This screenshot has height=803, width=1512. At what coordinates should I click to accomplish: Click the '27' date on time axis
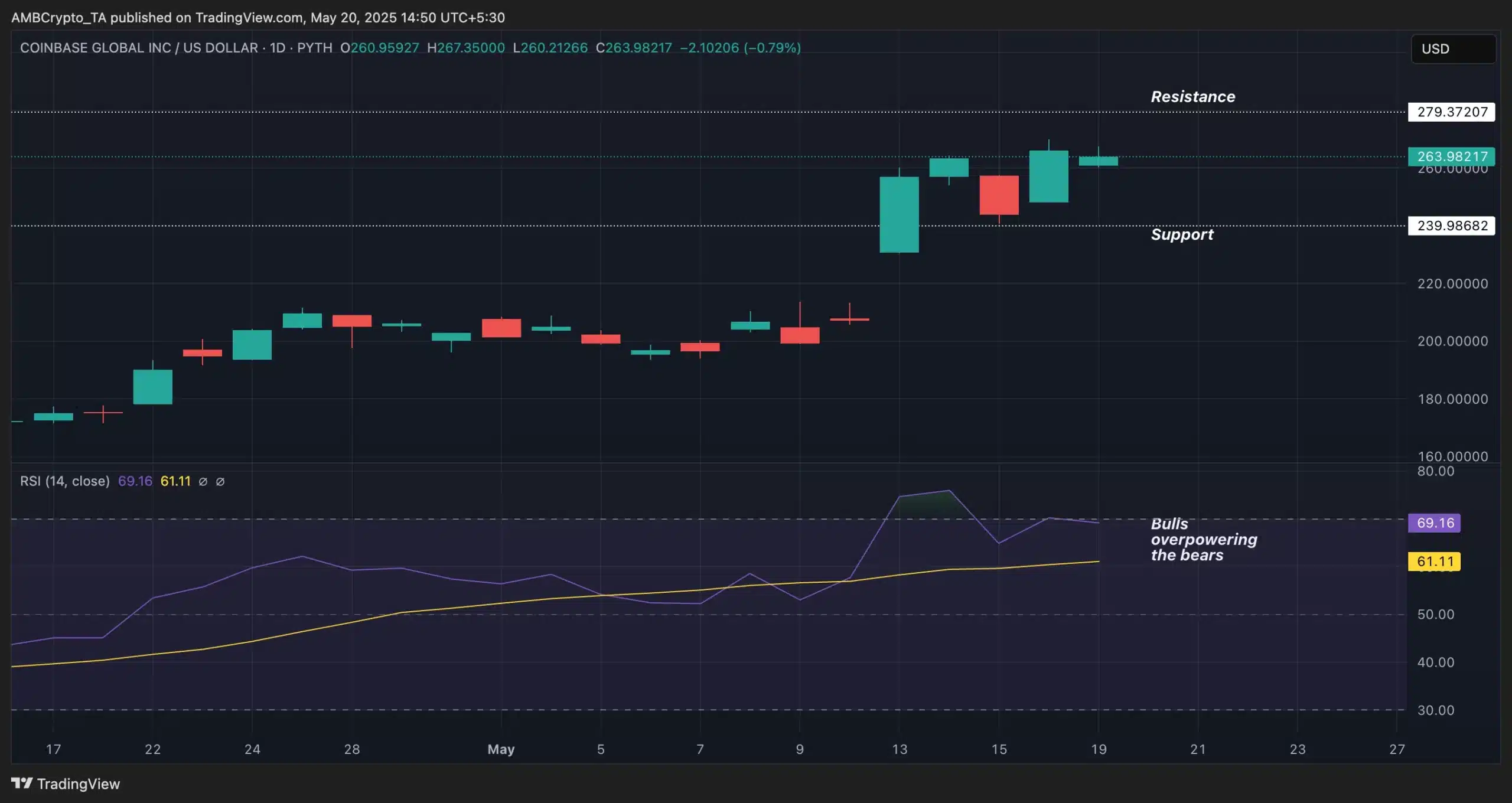pos(1397,749)
